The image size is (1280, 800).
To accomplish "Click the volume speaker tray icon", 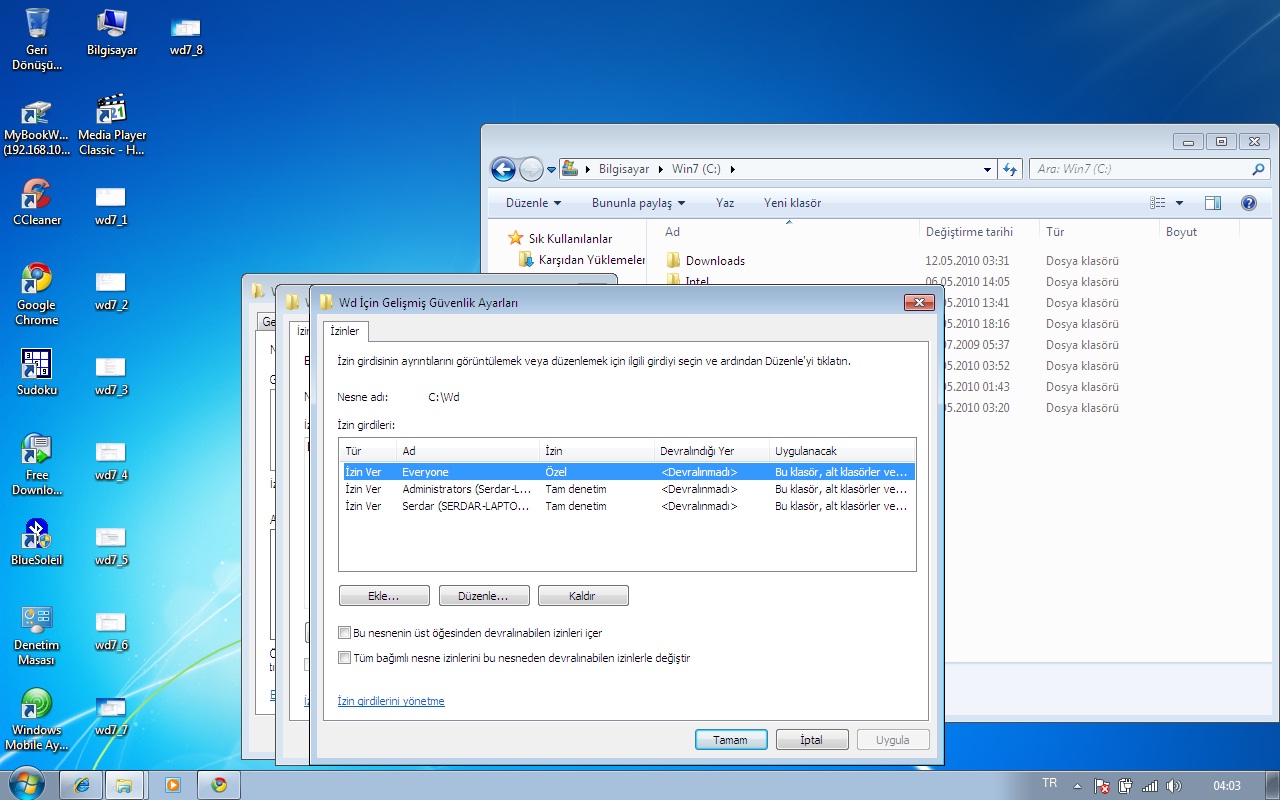I will pyautogui.click(x=1173, y=786).
